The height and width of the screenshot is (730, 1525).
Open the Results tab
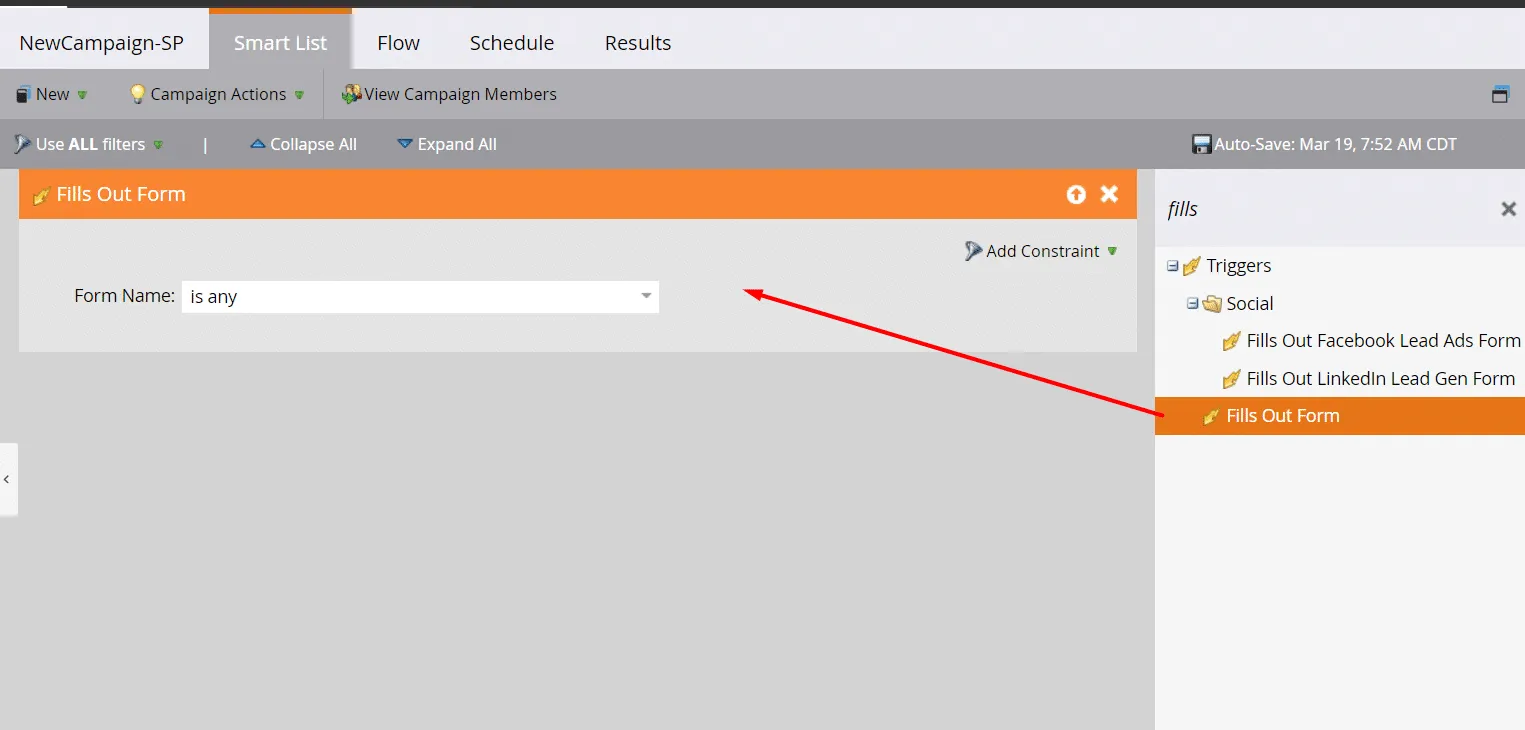pyautogui.click(x=637, y=43)
